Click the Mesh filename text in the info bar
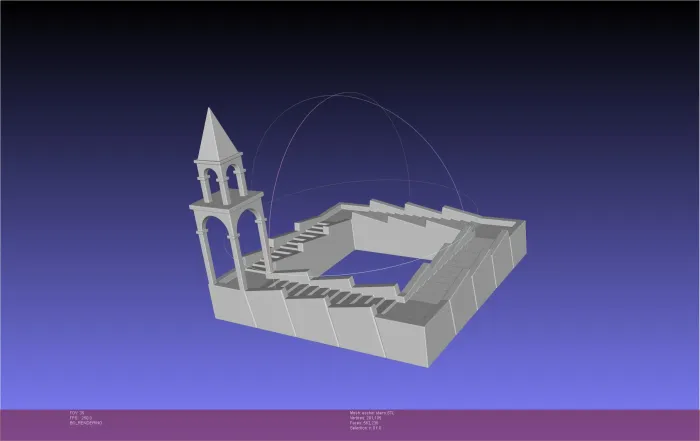 coord(372,413)
